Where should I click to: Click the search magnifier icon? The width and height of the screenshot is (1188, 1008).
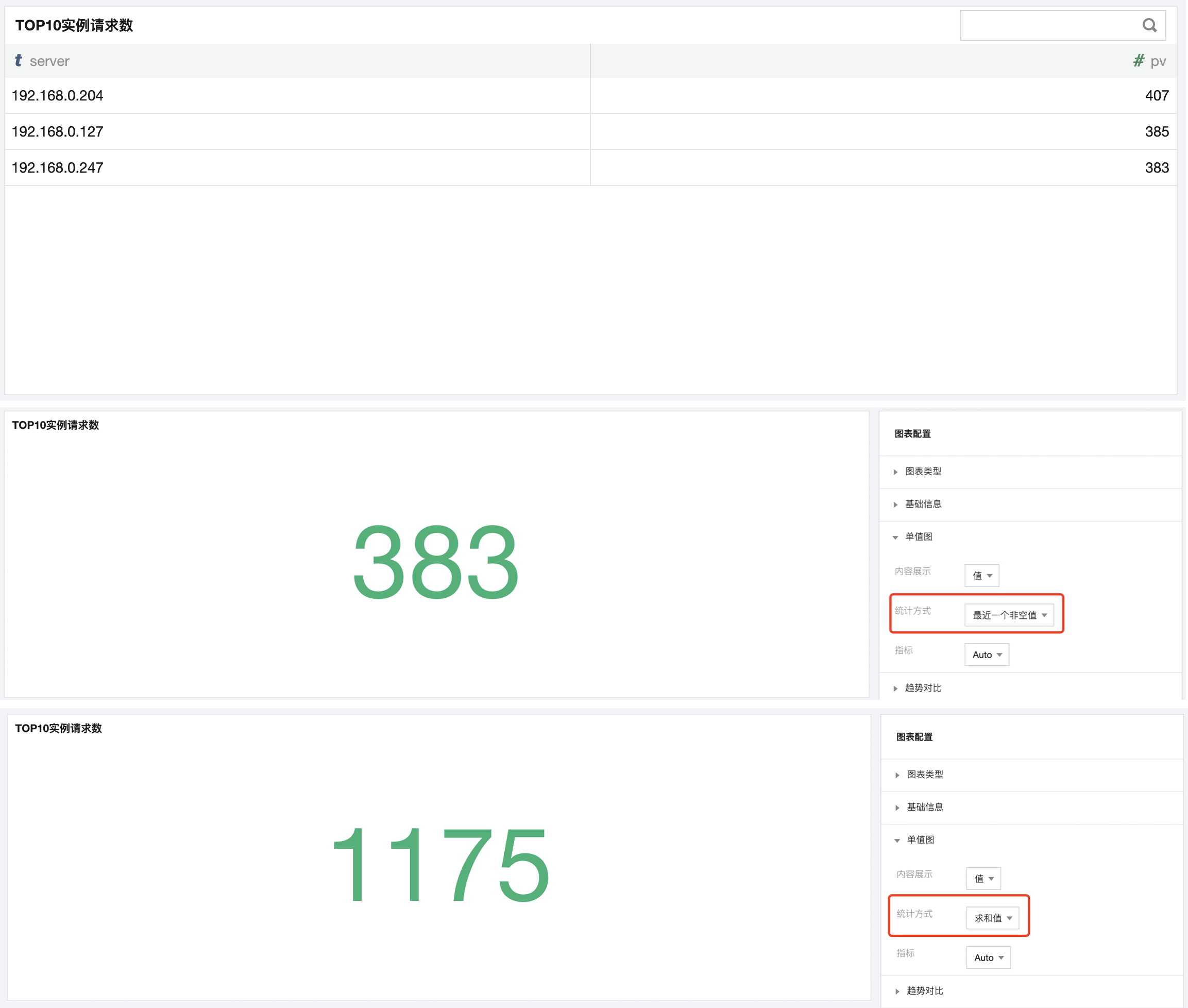tap(1149, 25)
